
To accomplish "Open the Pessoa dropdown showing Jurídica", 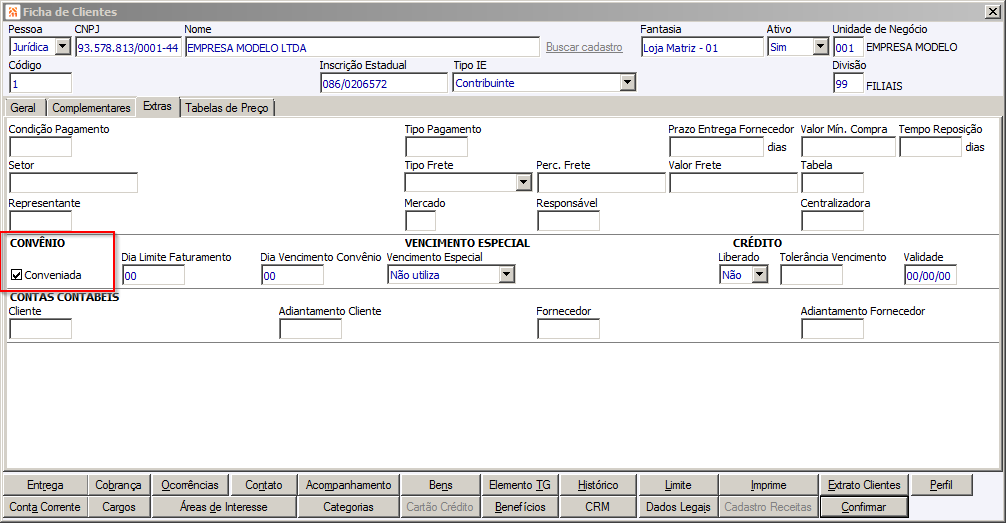I will (x=62, y=47).
